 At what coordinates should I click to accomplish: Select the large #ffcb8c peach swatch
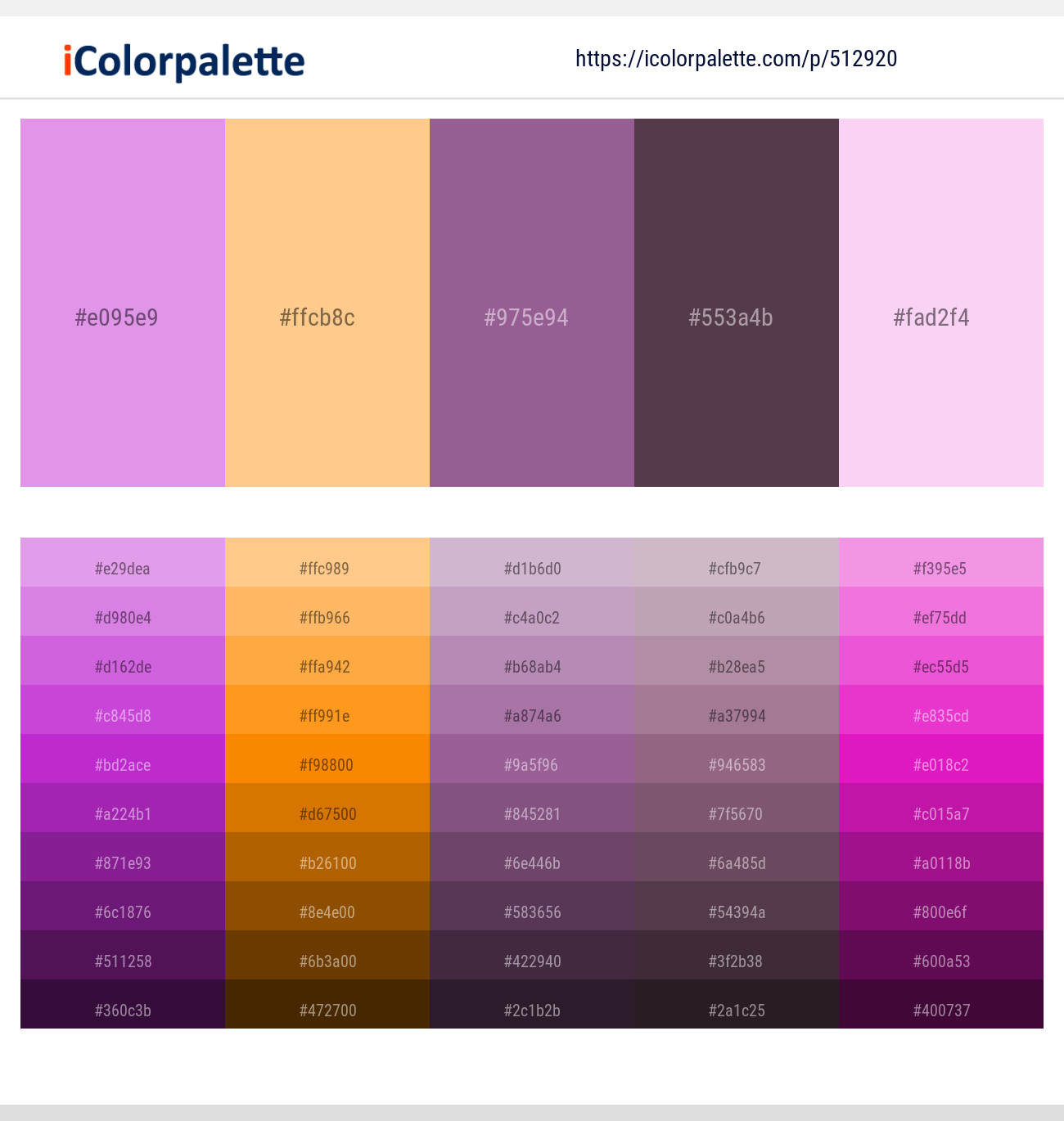coord(327,303)
